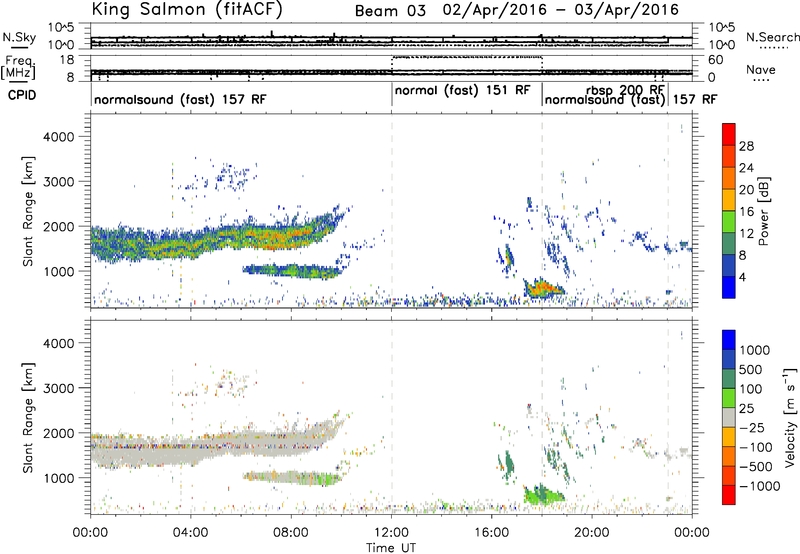Screen dimensions: 800x554
Task: Click the date range '02/Apr/2016 - 03/Apr/2016'
Action: 561,10
